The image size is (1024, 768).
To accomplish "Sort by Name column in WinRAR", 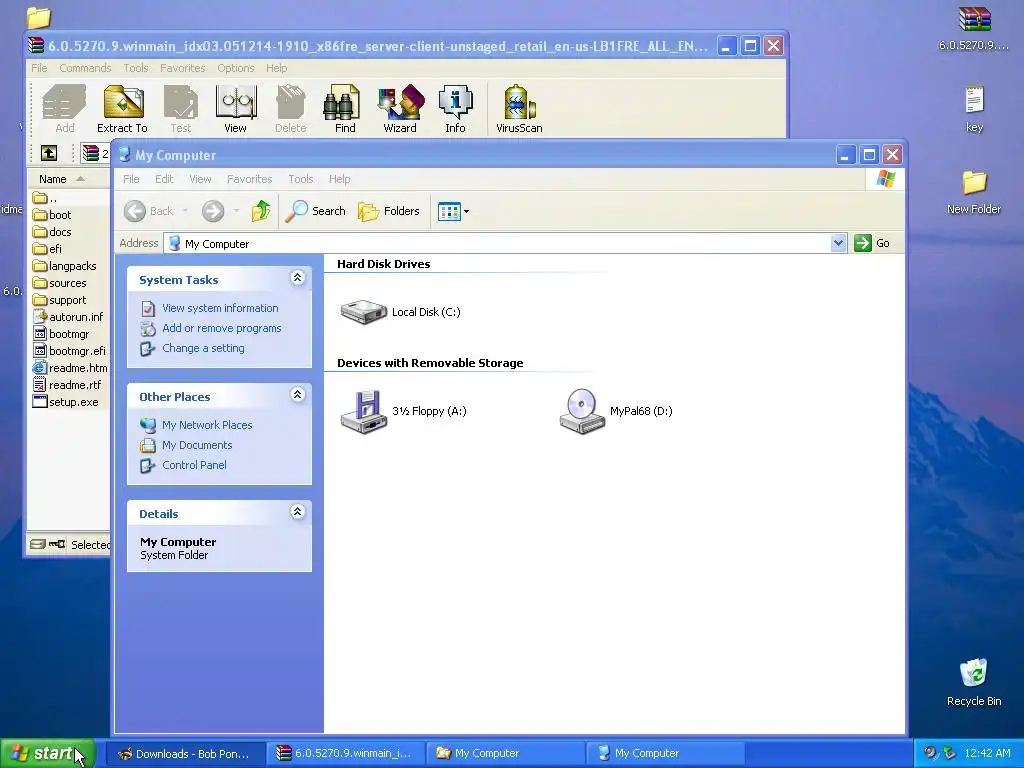I will pos(68,179).
